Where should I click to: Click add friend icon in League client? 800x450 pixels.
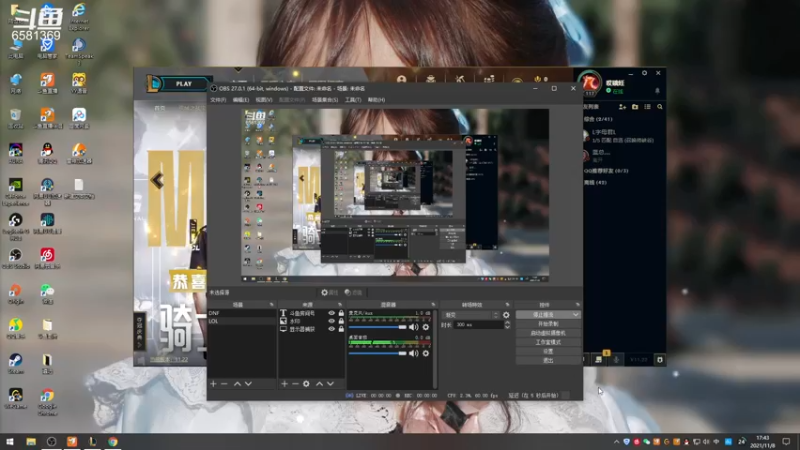point(622,107)
